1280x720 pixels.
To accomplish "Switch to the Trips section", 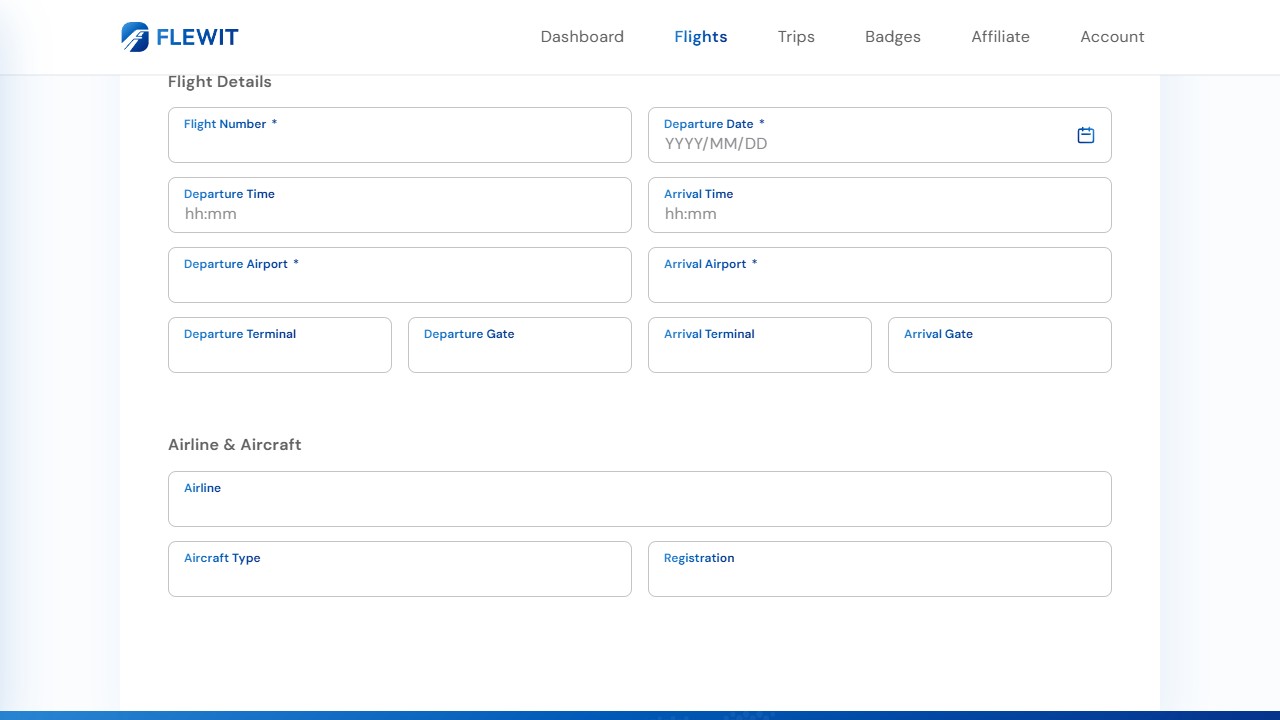I will point(796,37).
